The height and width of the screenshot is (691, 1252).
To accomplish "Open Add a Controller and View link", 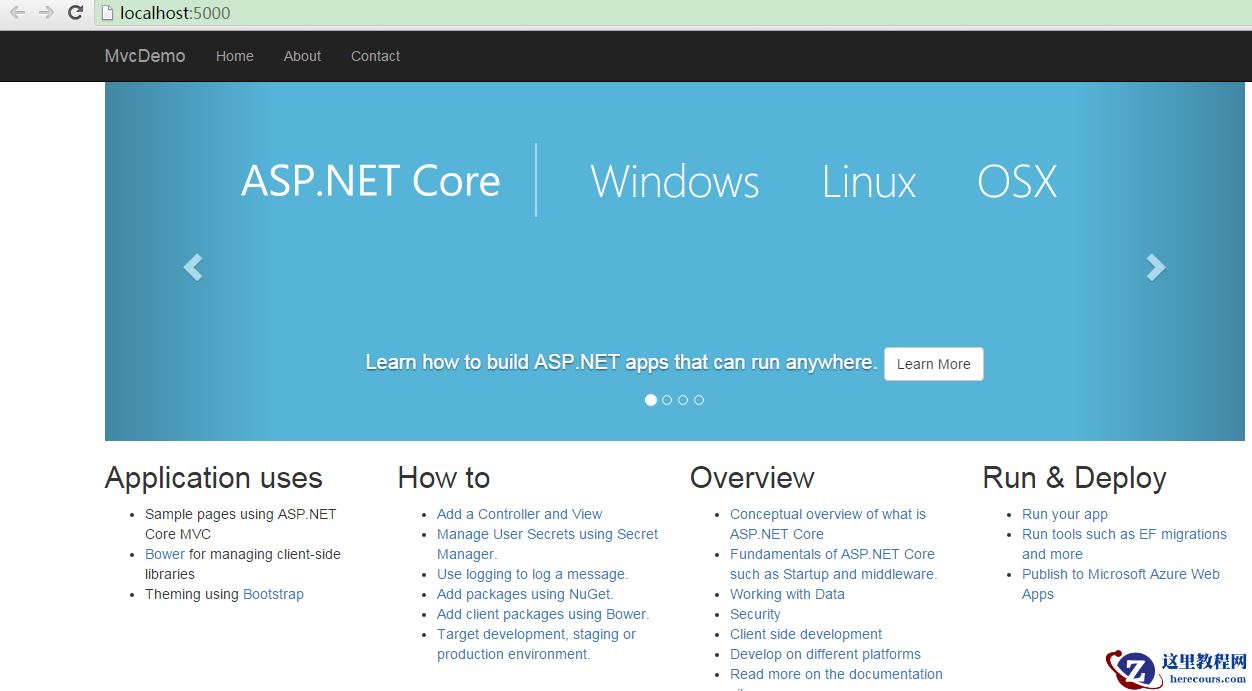I will [519, 514].
